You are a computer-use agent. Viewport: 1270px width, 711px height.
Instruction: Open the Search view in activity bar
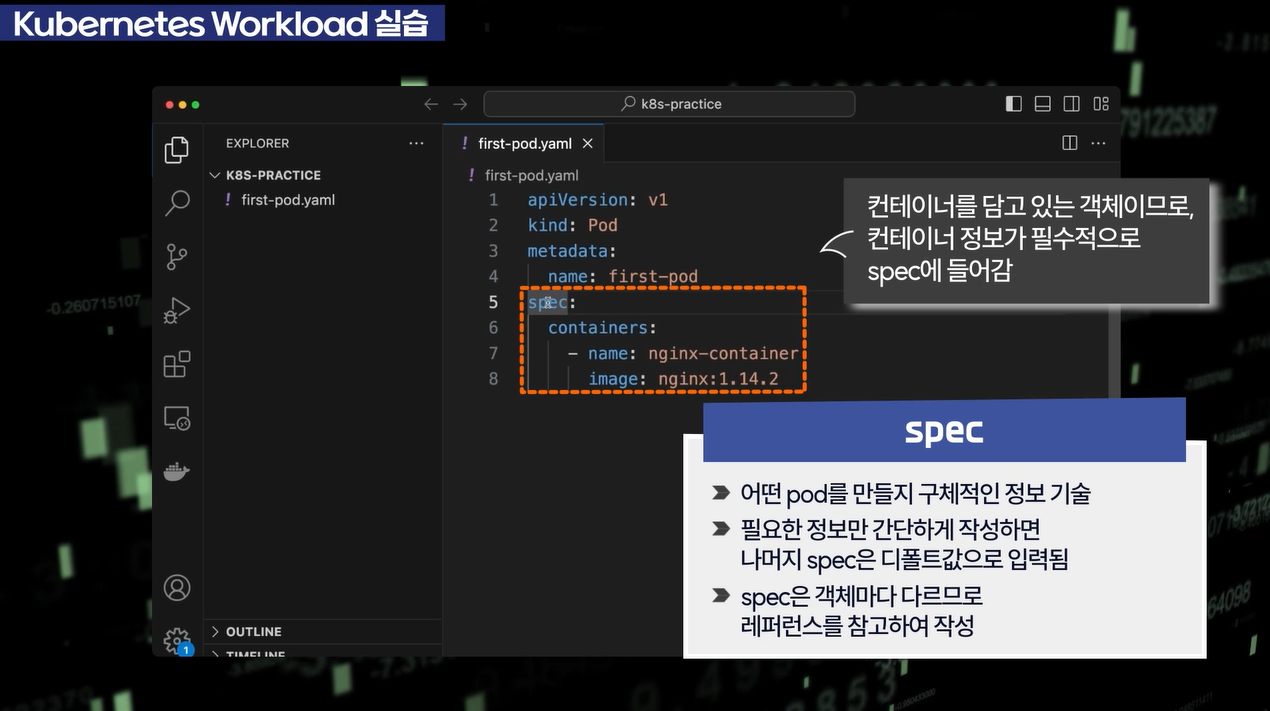point(177,203)
